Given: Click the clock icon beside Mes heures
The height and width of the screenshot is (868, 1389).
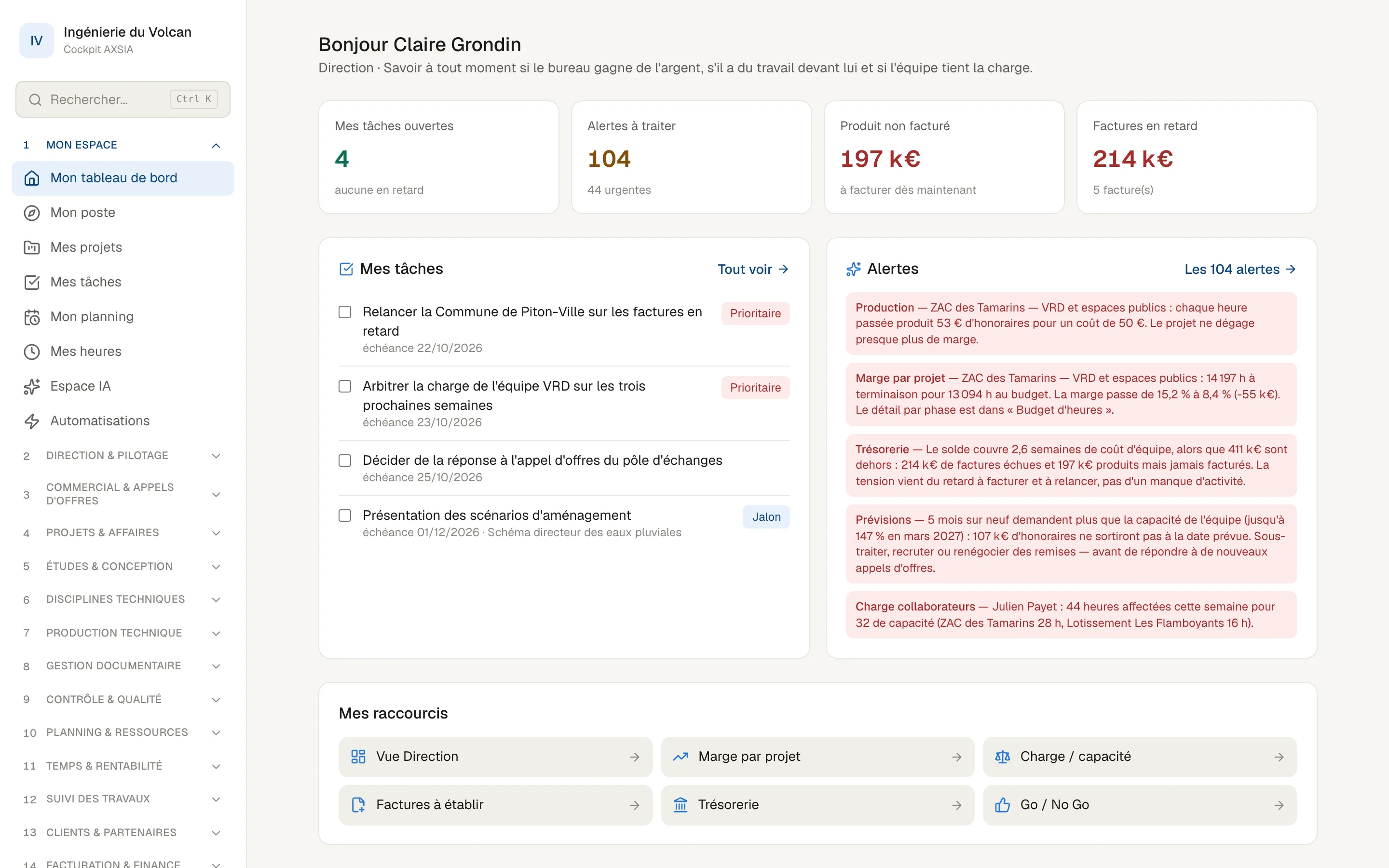Looking at the screenshot, I should pos(31,352).
